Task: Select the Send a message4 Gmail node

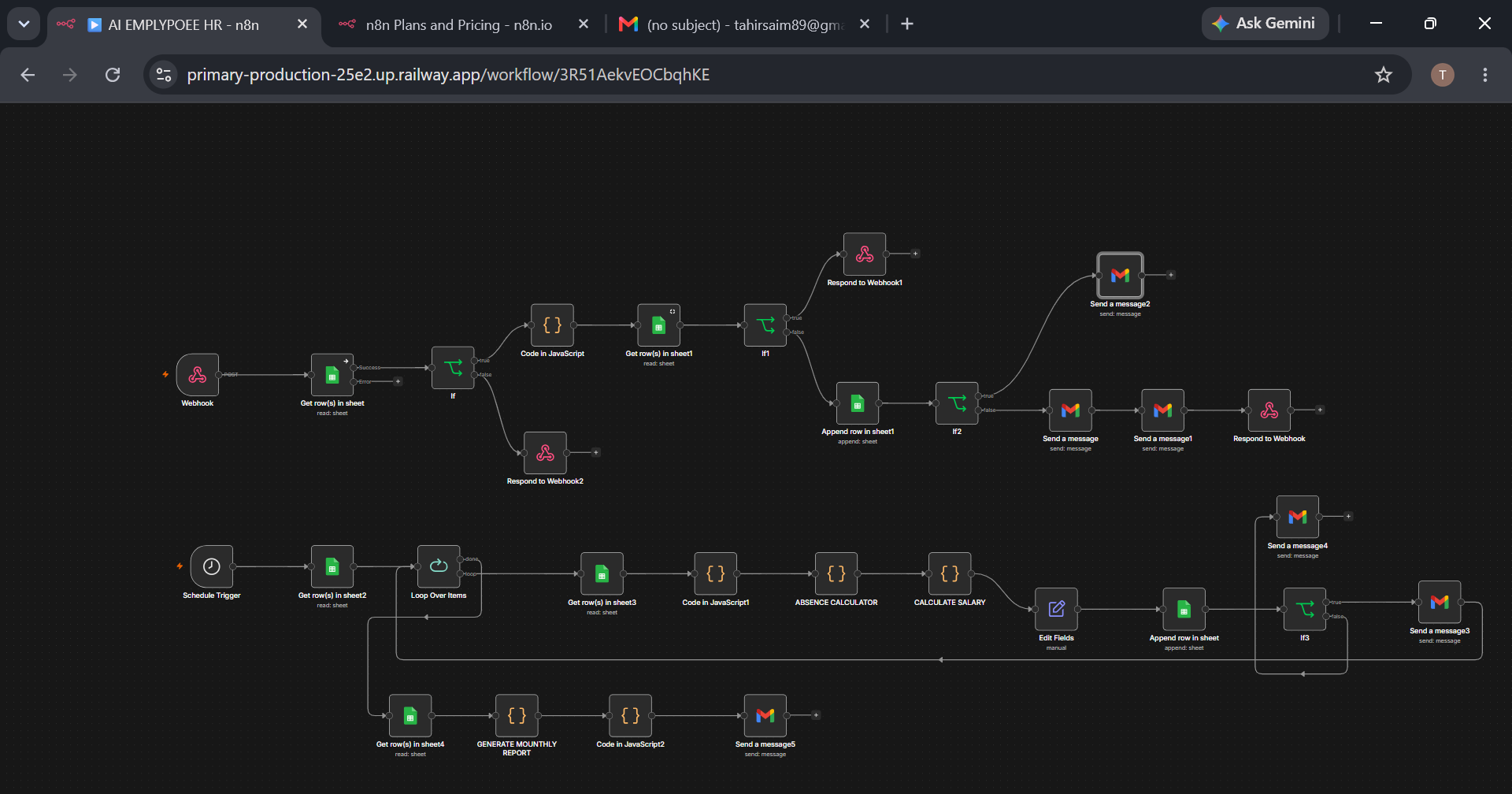Action: pos(1298,517)
